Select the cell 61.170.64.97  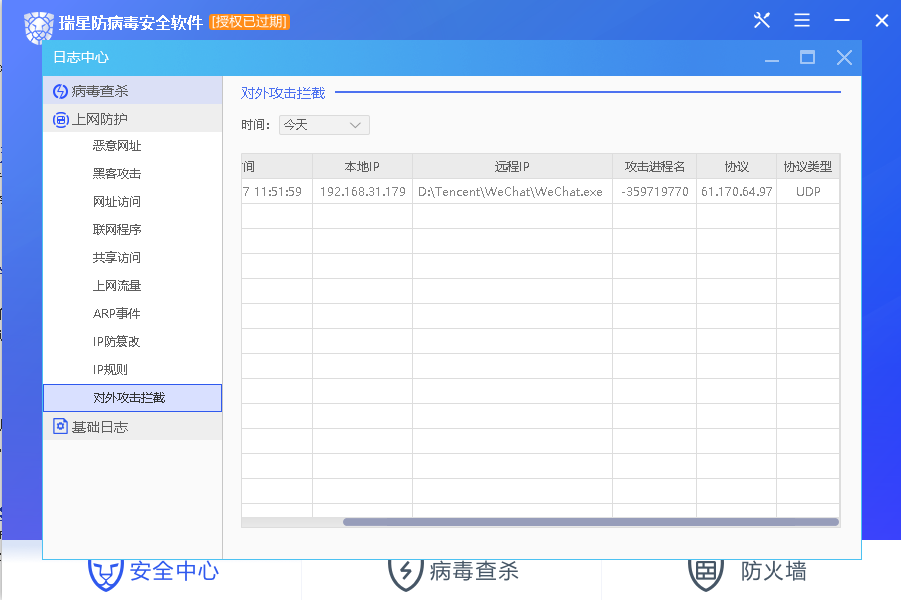pyautogui.click(x=736, y=191)
